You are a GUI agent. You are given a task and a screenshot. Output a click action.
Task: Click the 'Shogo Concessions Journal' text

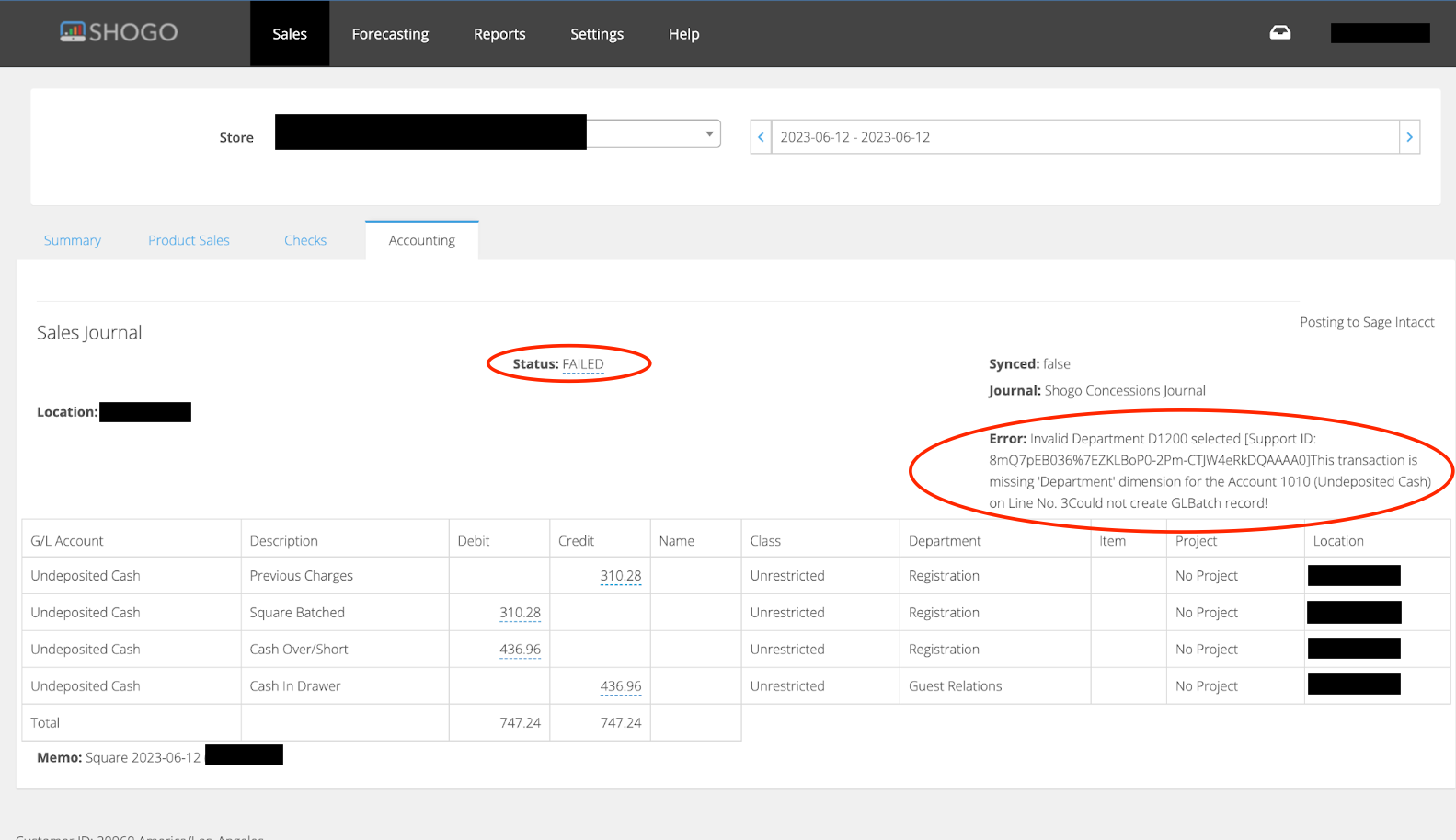pos(1125,391)
